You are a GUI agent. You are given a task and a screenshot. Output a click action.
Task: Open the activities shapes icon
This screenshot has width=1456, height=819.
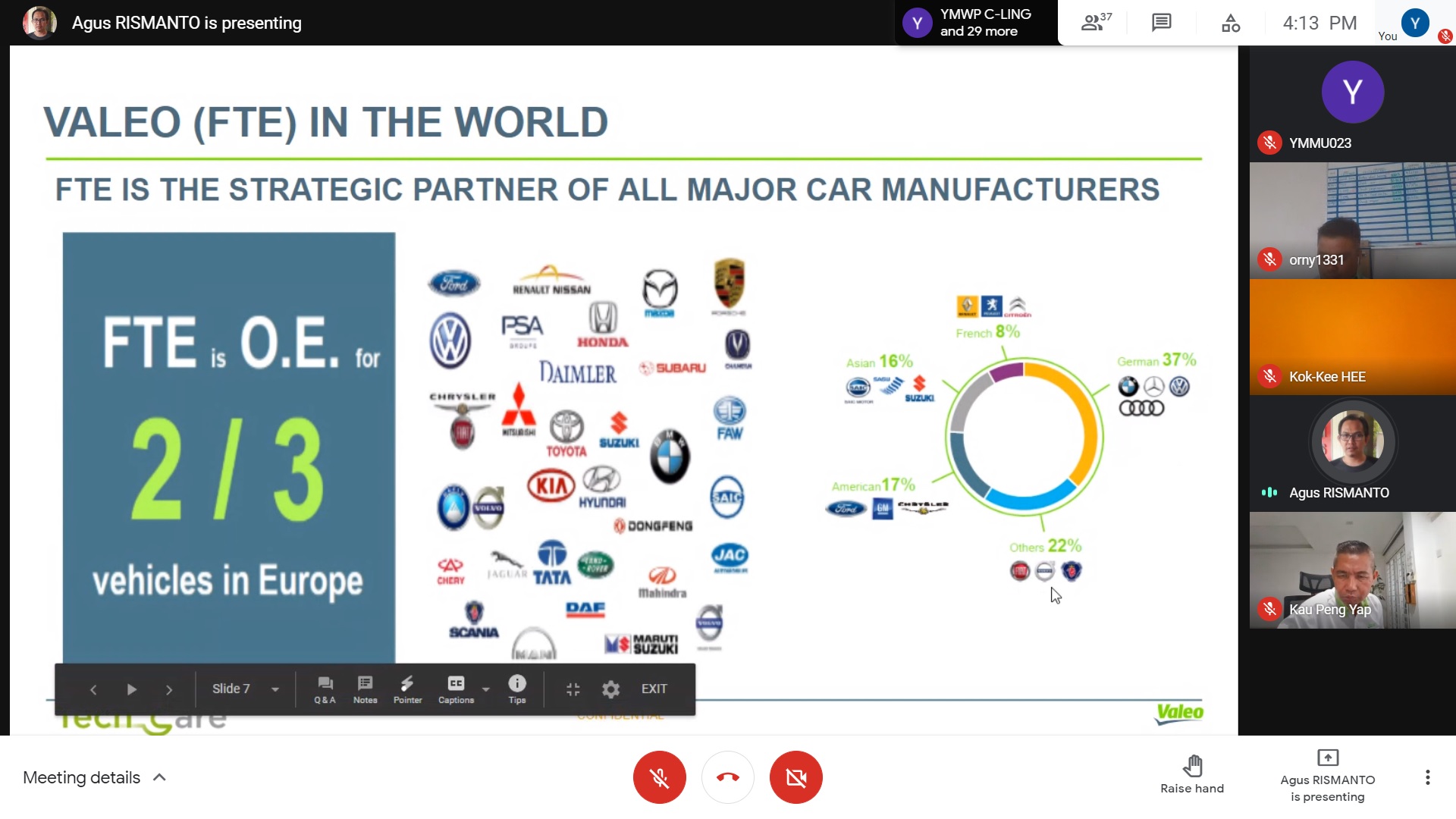pyautogui.click(x=1230, y=23)
